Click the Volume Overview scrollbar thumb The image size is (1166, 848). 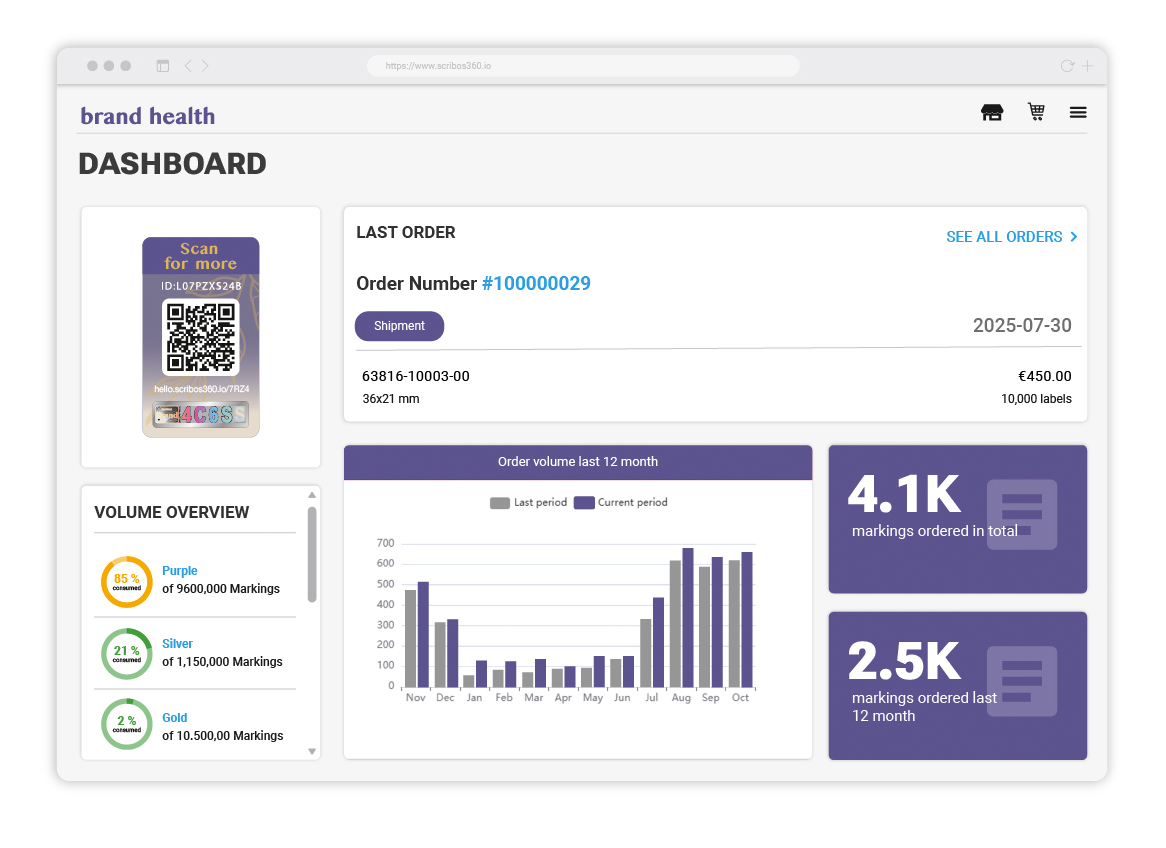click(x=312, y=554)
